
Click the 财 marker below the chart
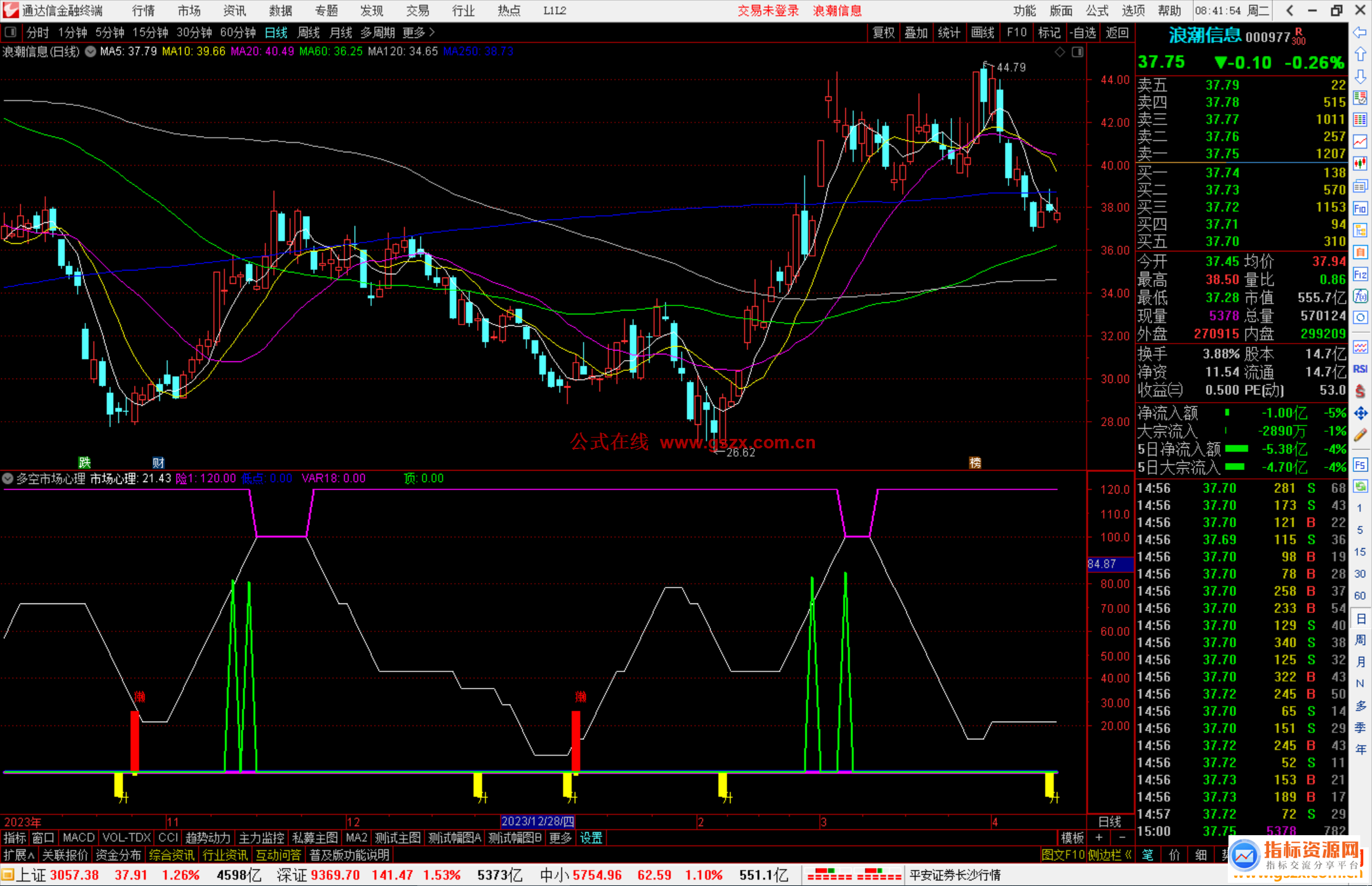click(x=158, y=462)
